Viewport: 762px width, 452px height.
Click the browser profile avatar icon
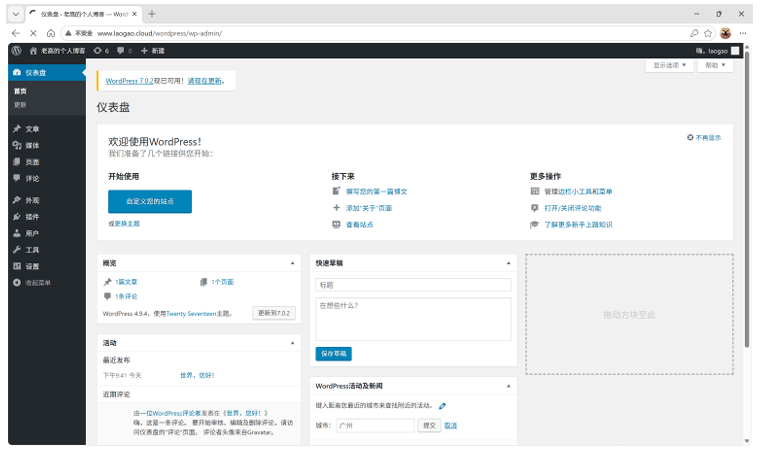726,33
